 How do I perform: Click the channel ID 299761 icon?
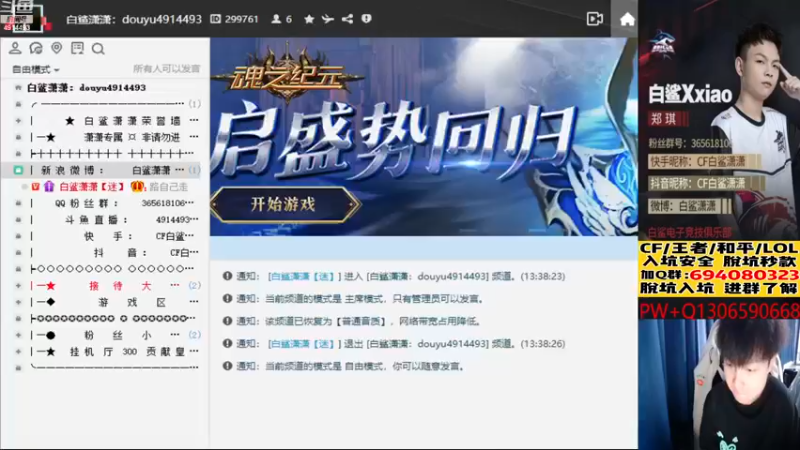point(216,19)
